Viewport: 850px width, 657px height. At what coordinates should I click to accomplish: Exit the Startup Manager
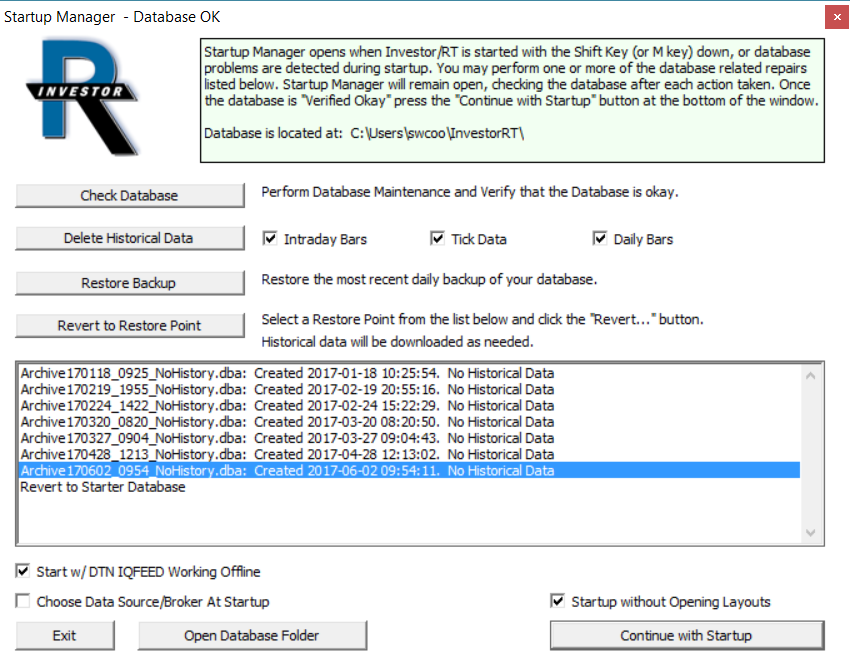click(65, 635)
